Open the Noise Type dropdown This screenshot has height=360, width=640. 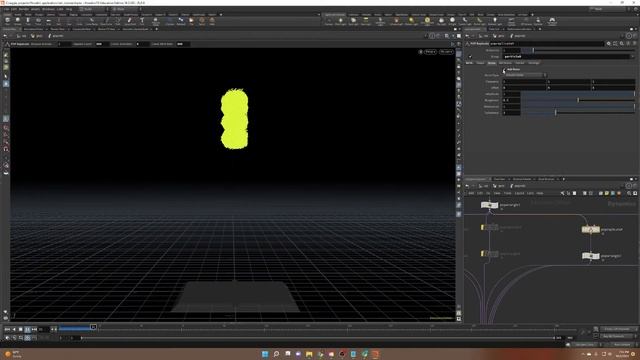(x=526, y=75)
